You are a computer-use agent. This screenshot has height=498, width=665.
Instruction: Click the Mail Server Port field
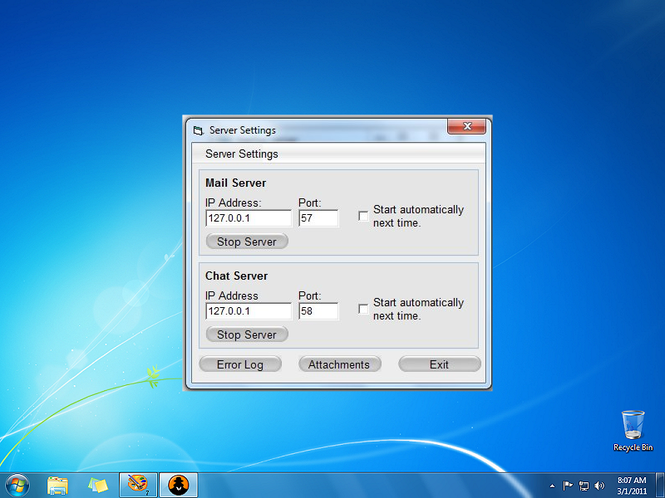(318, 218)
